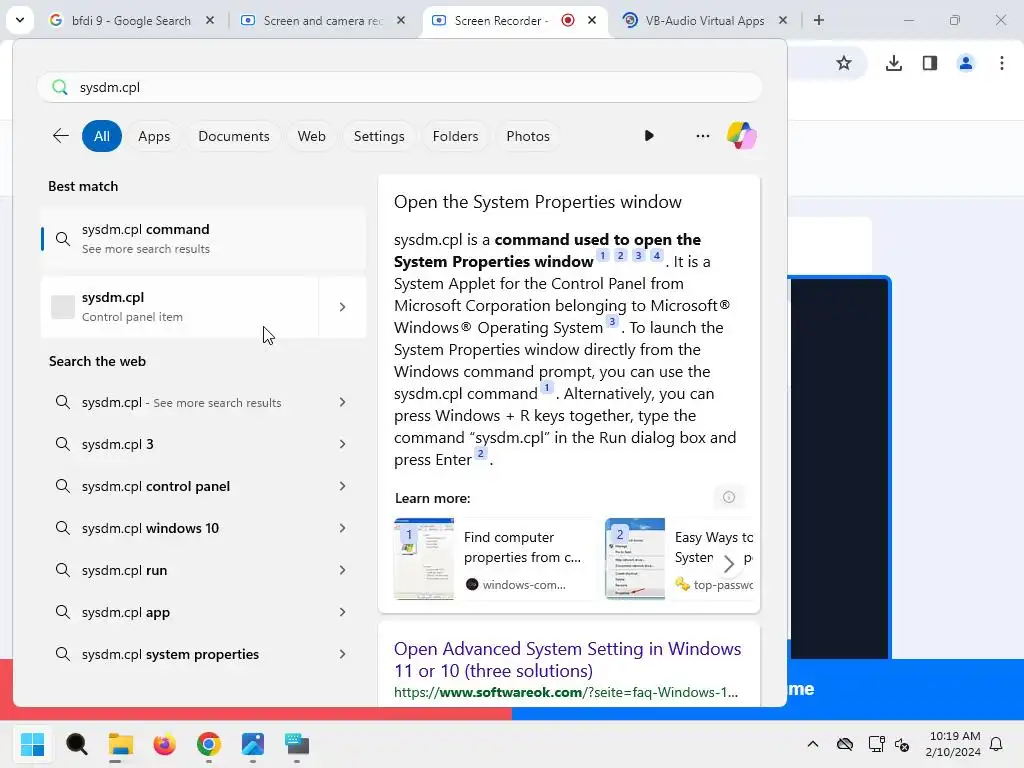Bookmark this page with star icon
Viewport: 1024px width, 768px height.
pos(844,63)
